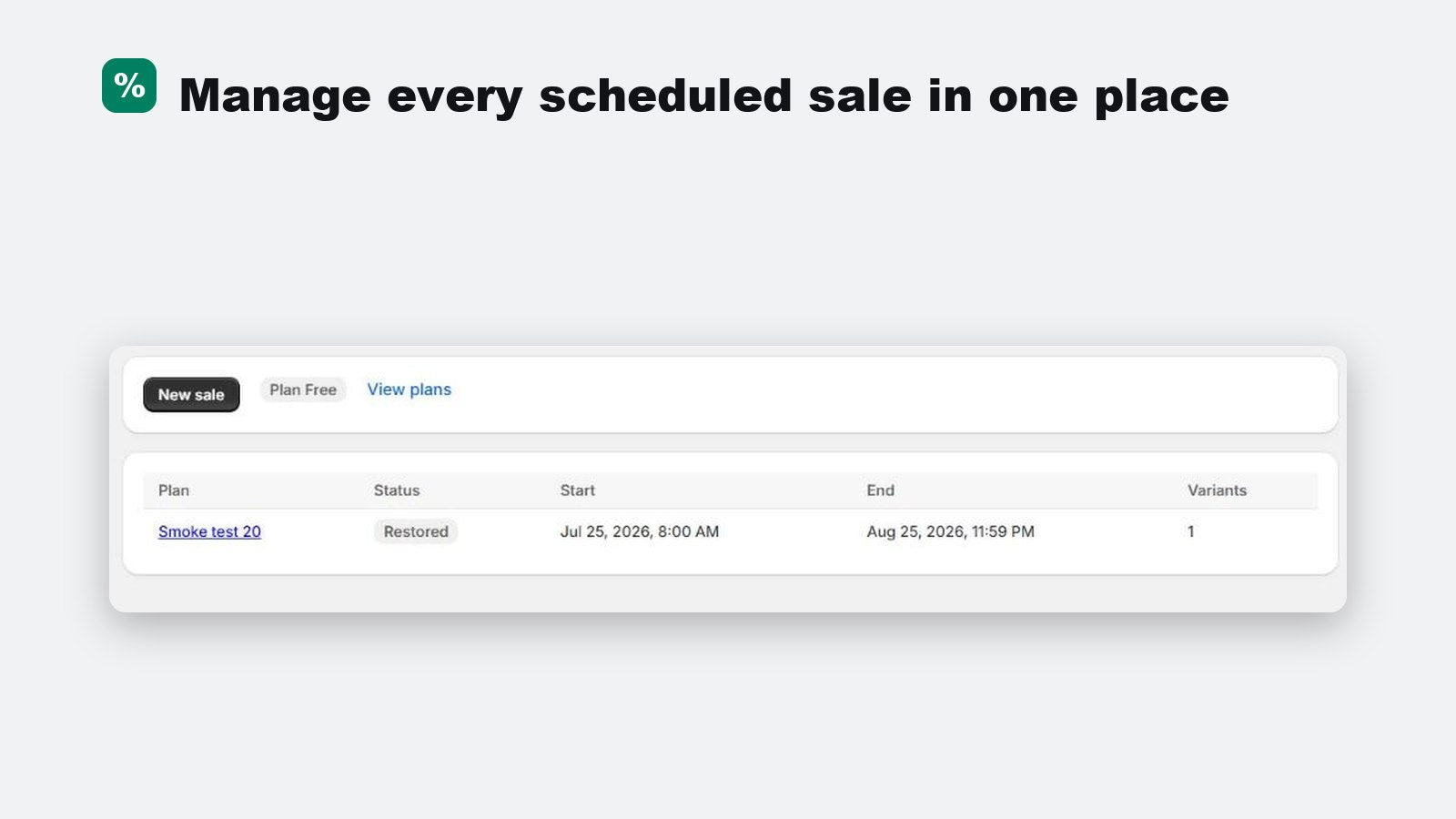
Task: Click the Aug 25, 2026 end date
Action: coord(950,531)
